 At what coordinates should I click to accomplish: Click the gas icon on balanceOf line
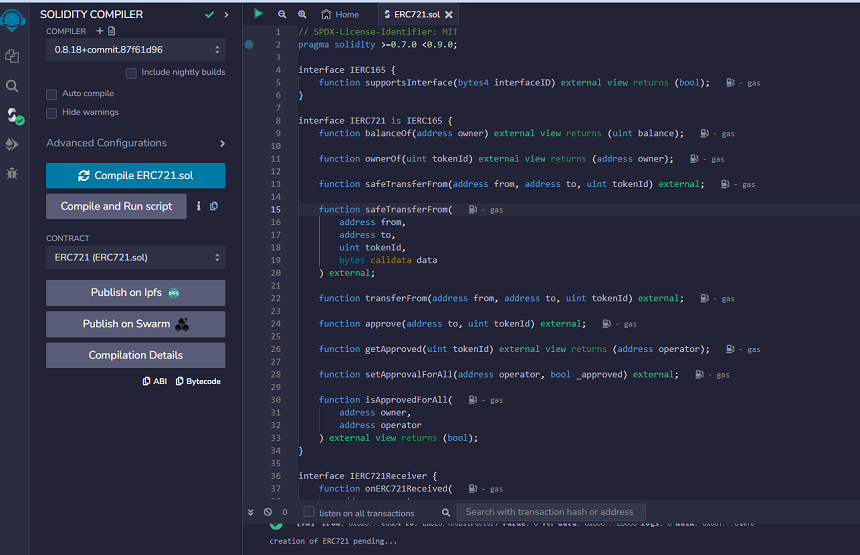point(705,133)
